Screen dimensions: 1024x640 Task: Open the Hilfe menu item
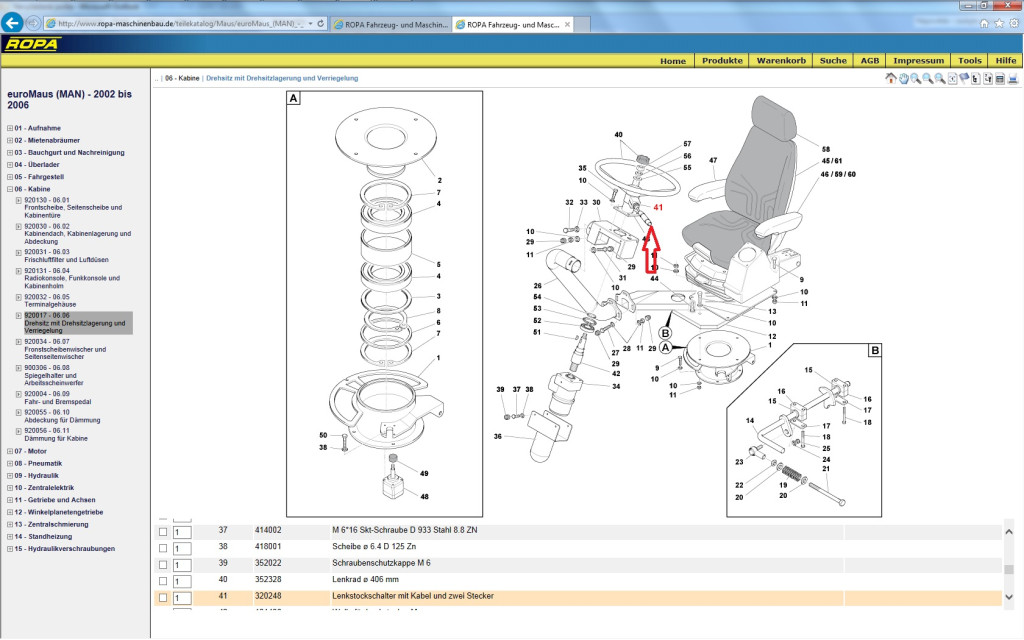coord(1006,61)
